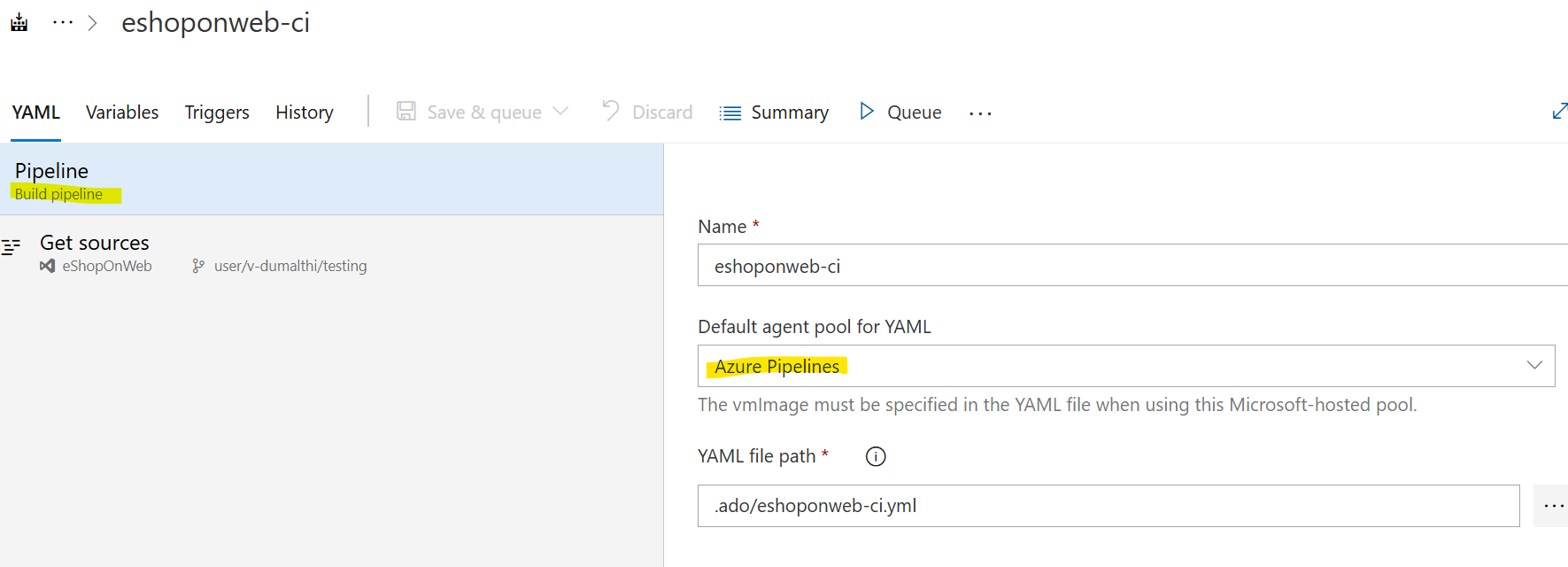Click the breadcrumb chevron separator
Screen dimensions: 1568x567
(x=92, y=23)
